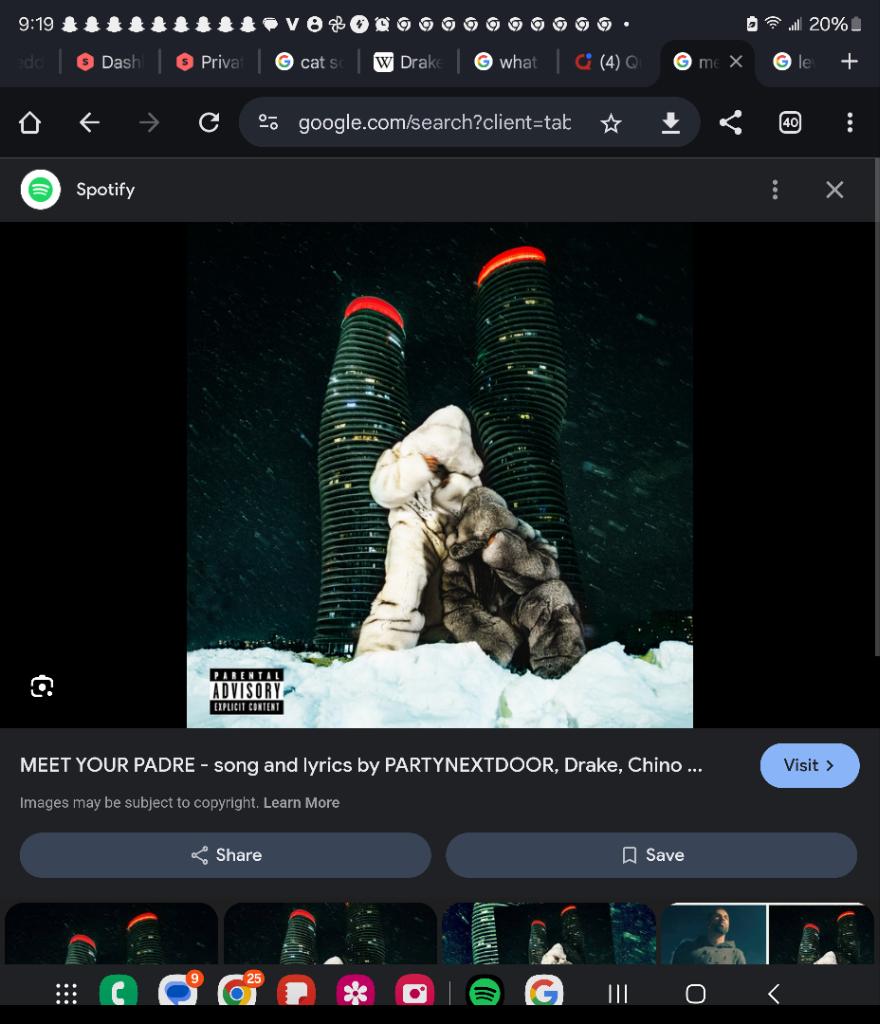Tap the Android home navigation button
Screen dimensions: 880x1024
pyautogui.click(x=695, y=993)
